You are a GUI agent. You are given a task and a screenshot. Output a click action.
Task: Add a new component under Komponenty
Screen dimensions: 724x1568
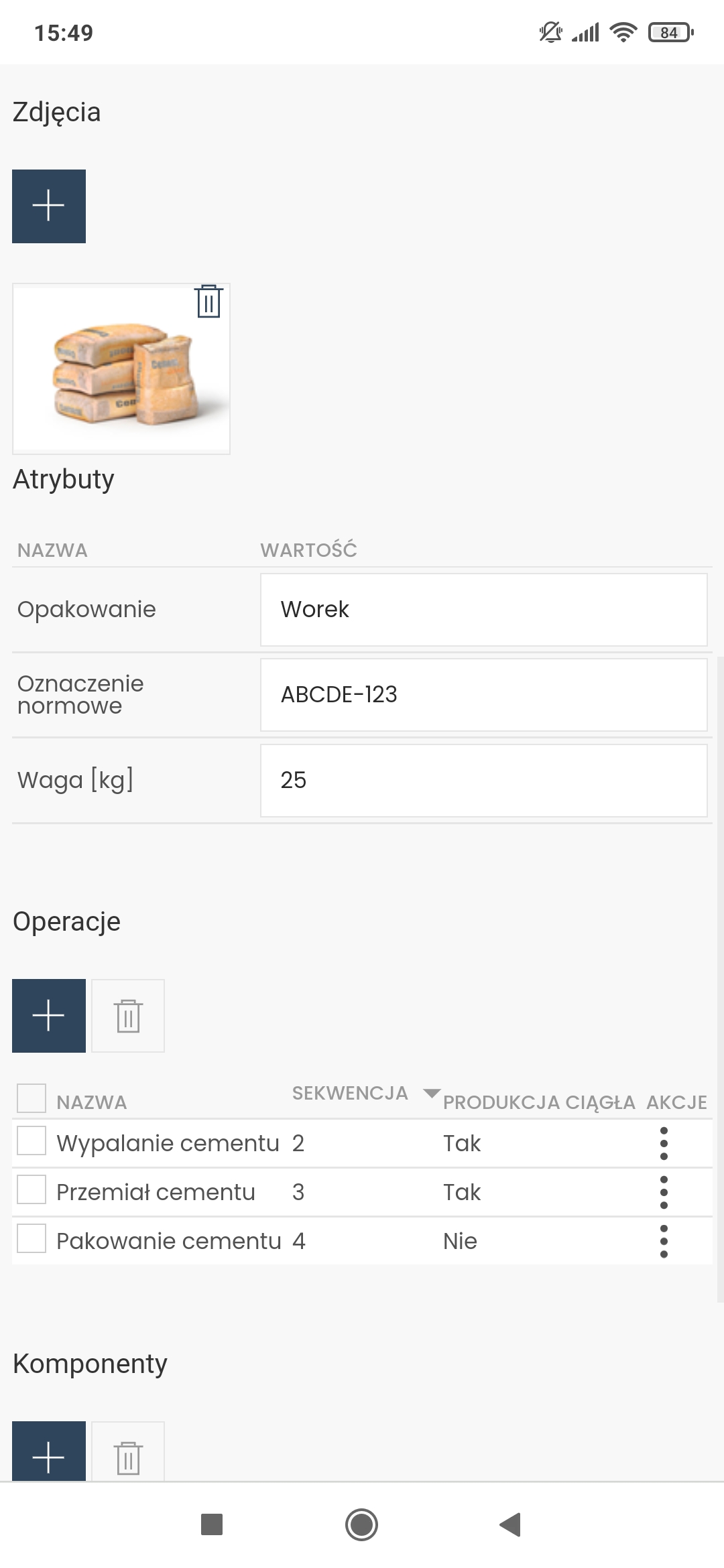tap(49, 1451)
